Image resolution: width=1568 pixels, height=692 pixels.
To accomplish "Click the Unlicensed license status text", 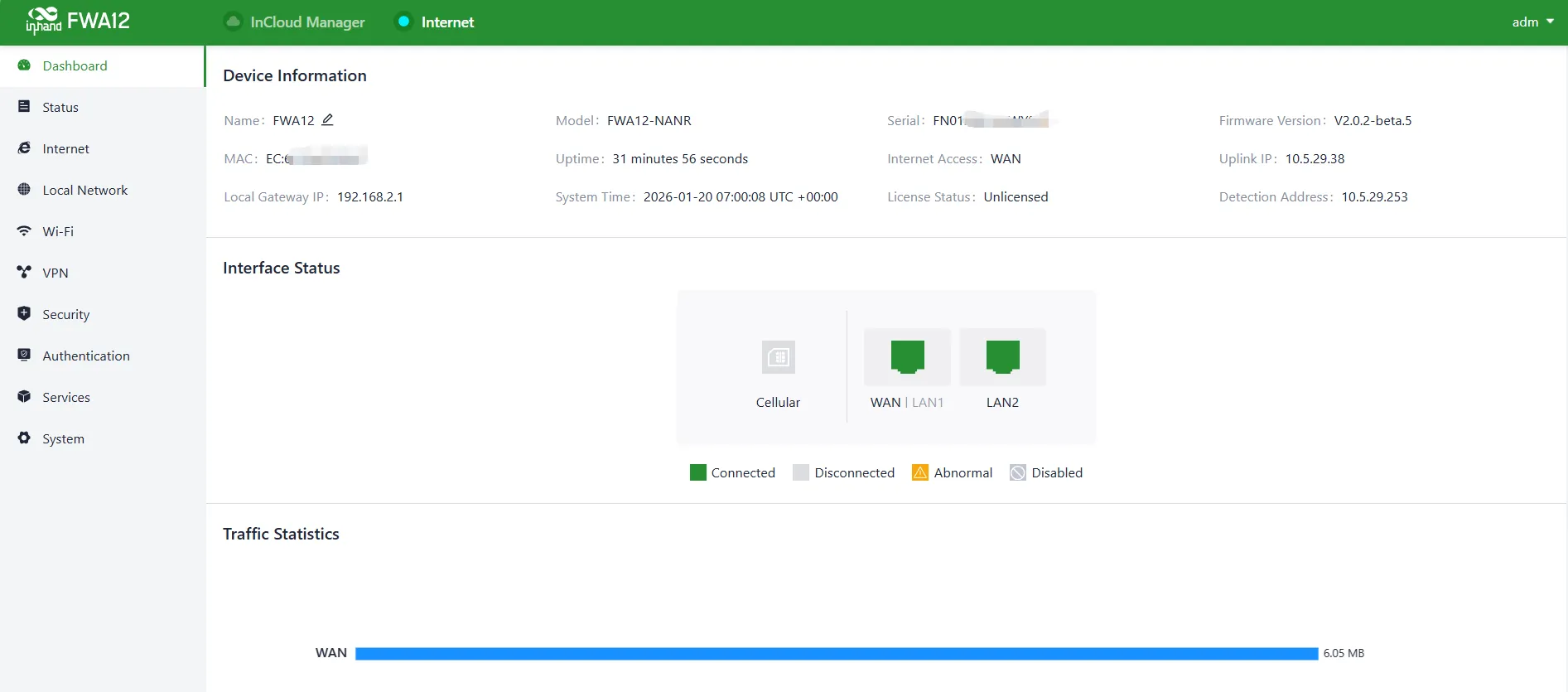I will (1016, 197).
